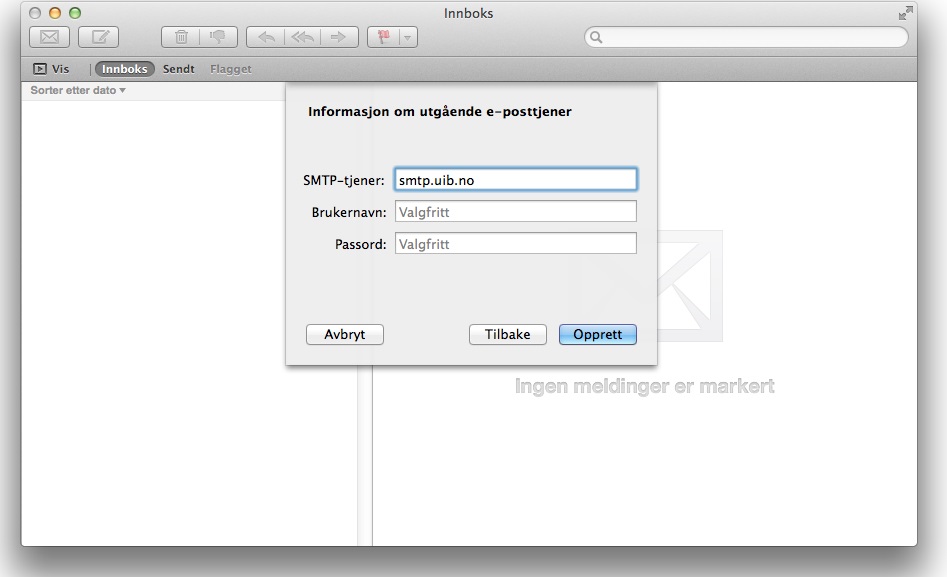
Task: Switch to the Sendt mailbox tab
Action: tap(179, 69)
